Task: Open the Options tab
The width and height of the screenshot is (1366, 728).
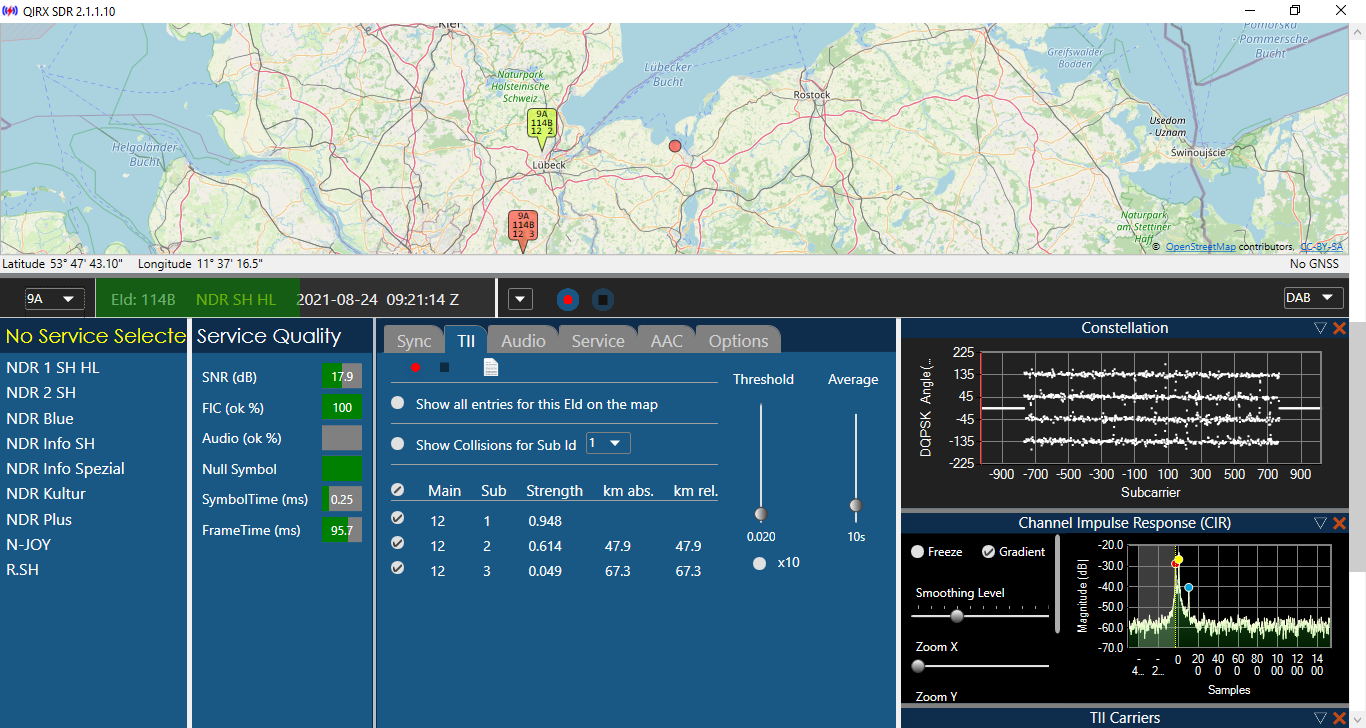Action: coord(738,341)
